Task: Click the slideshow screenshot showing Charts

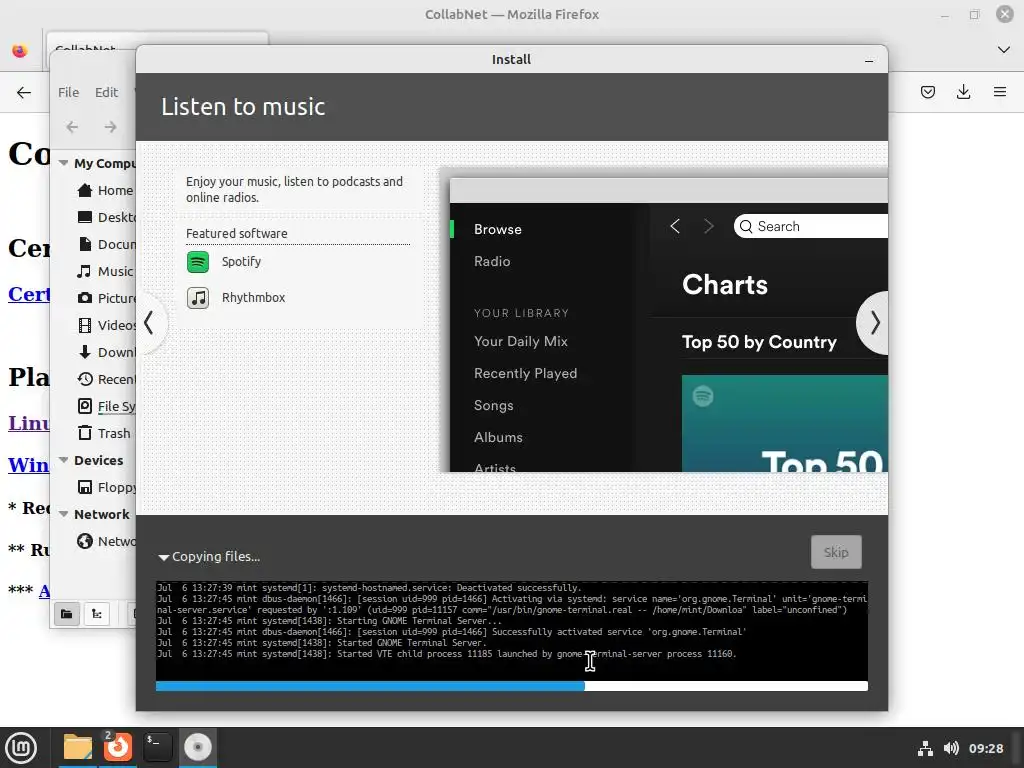Action: 668,325
